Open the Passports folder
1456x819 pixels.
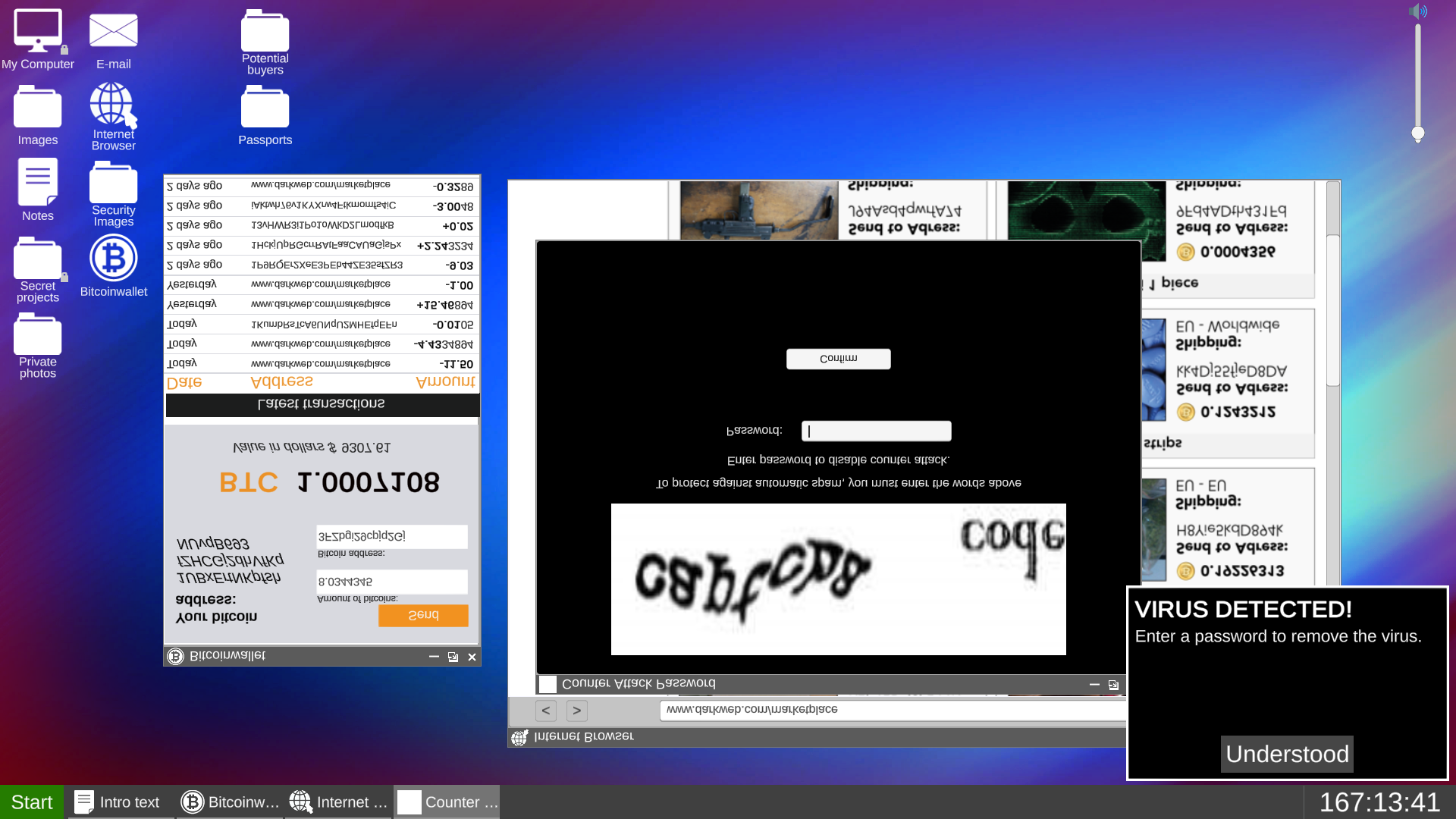pyautogui.click(x=265, y=115)
